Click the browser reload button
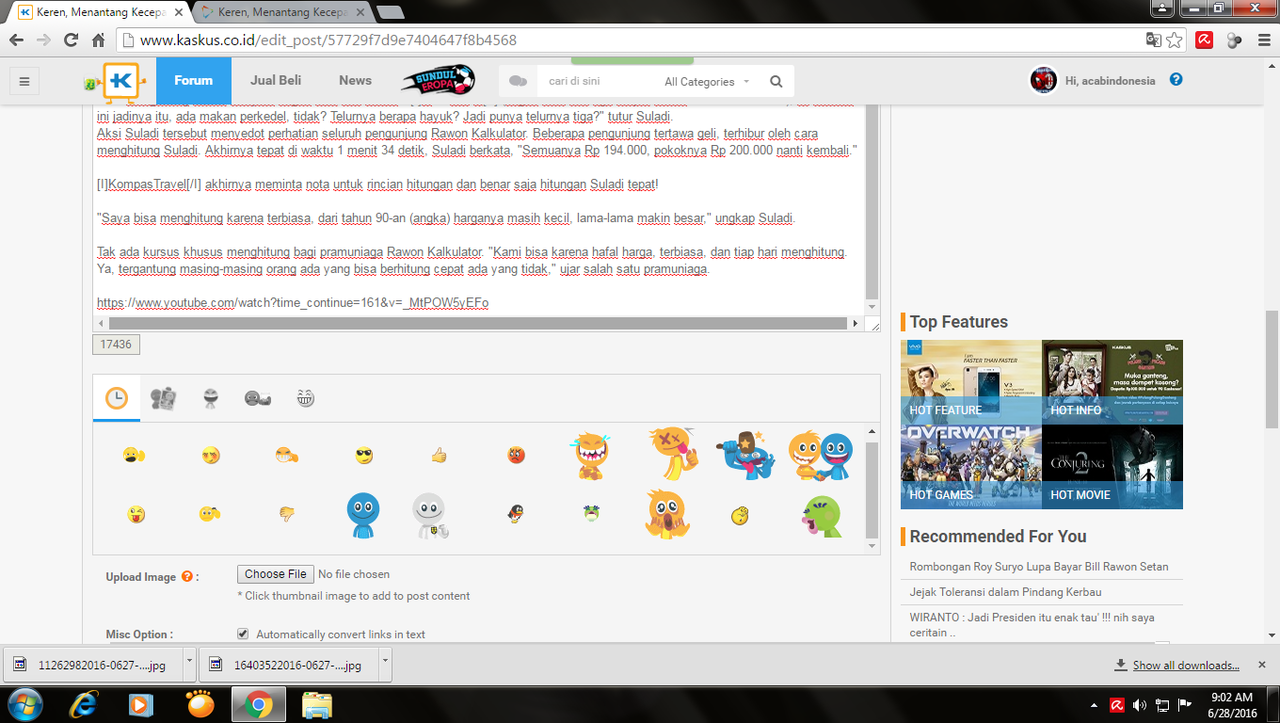Viewport: 1280px width, 723px height. point(70,41)
